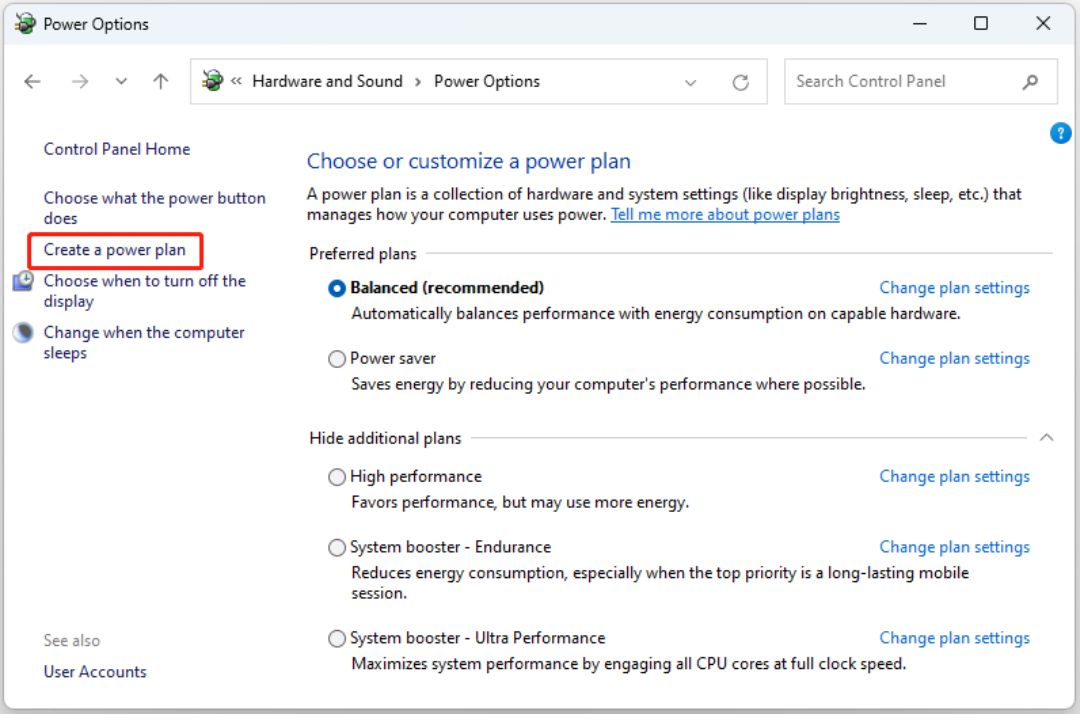This screenshot has height=720, width=1080.
Task: Open the recent pages dropdown arrow
Action: coord(120,81)
